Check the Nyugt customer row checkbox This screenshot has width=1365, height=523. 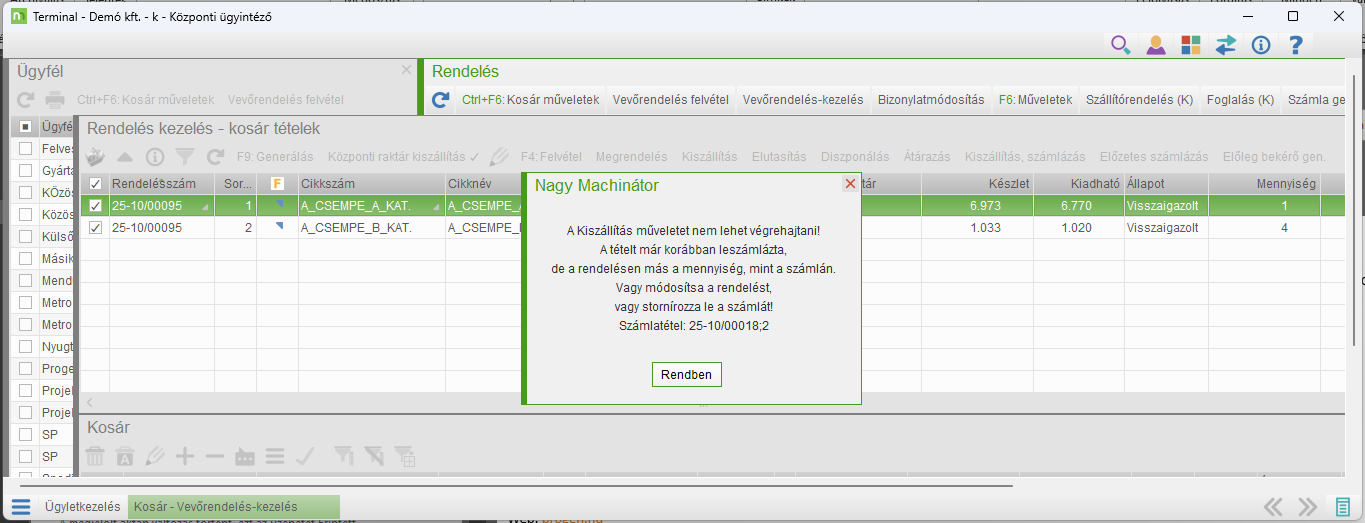tap(26, 347)
